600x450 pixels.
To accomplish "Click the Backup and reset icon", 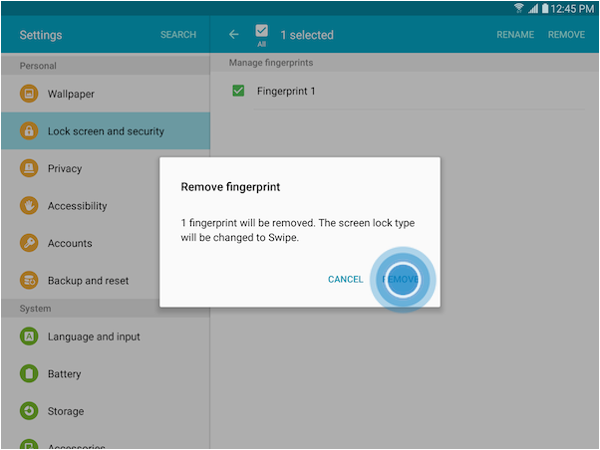I will coord(29,280).
